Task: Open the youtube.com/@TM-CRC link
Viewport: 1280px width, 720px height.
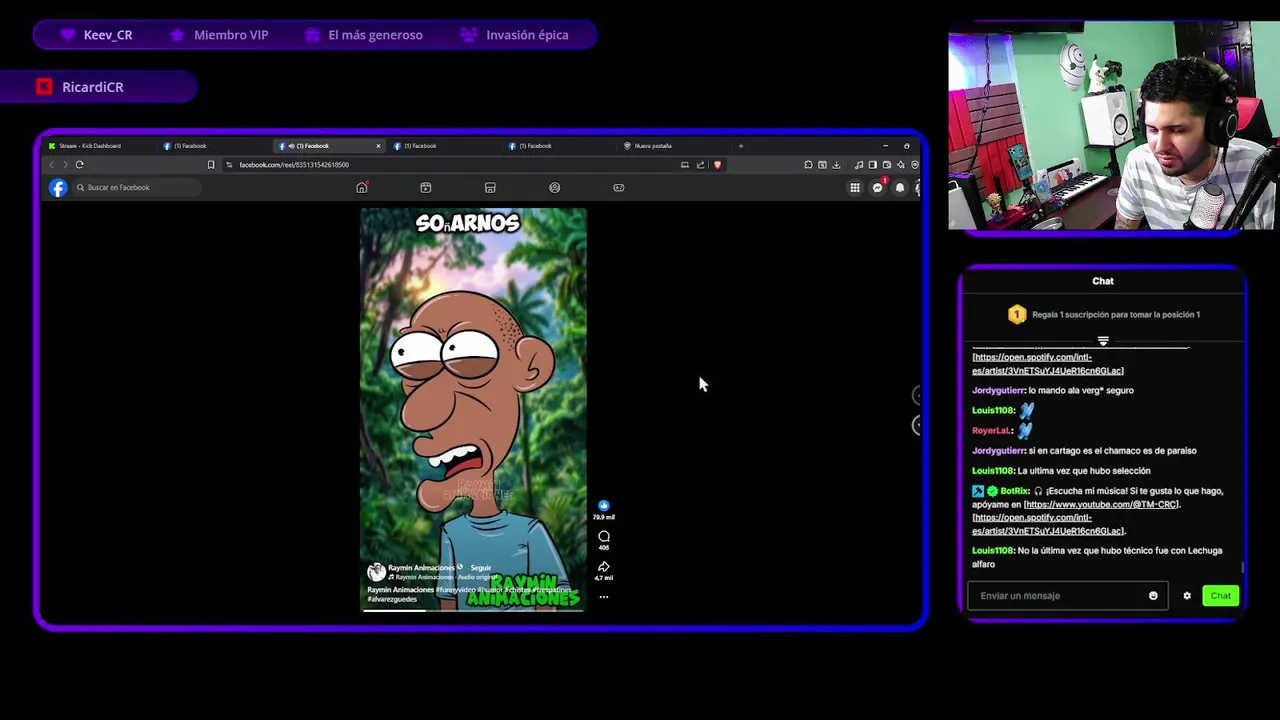Action: (x=1101, y=505)
